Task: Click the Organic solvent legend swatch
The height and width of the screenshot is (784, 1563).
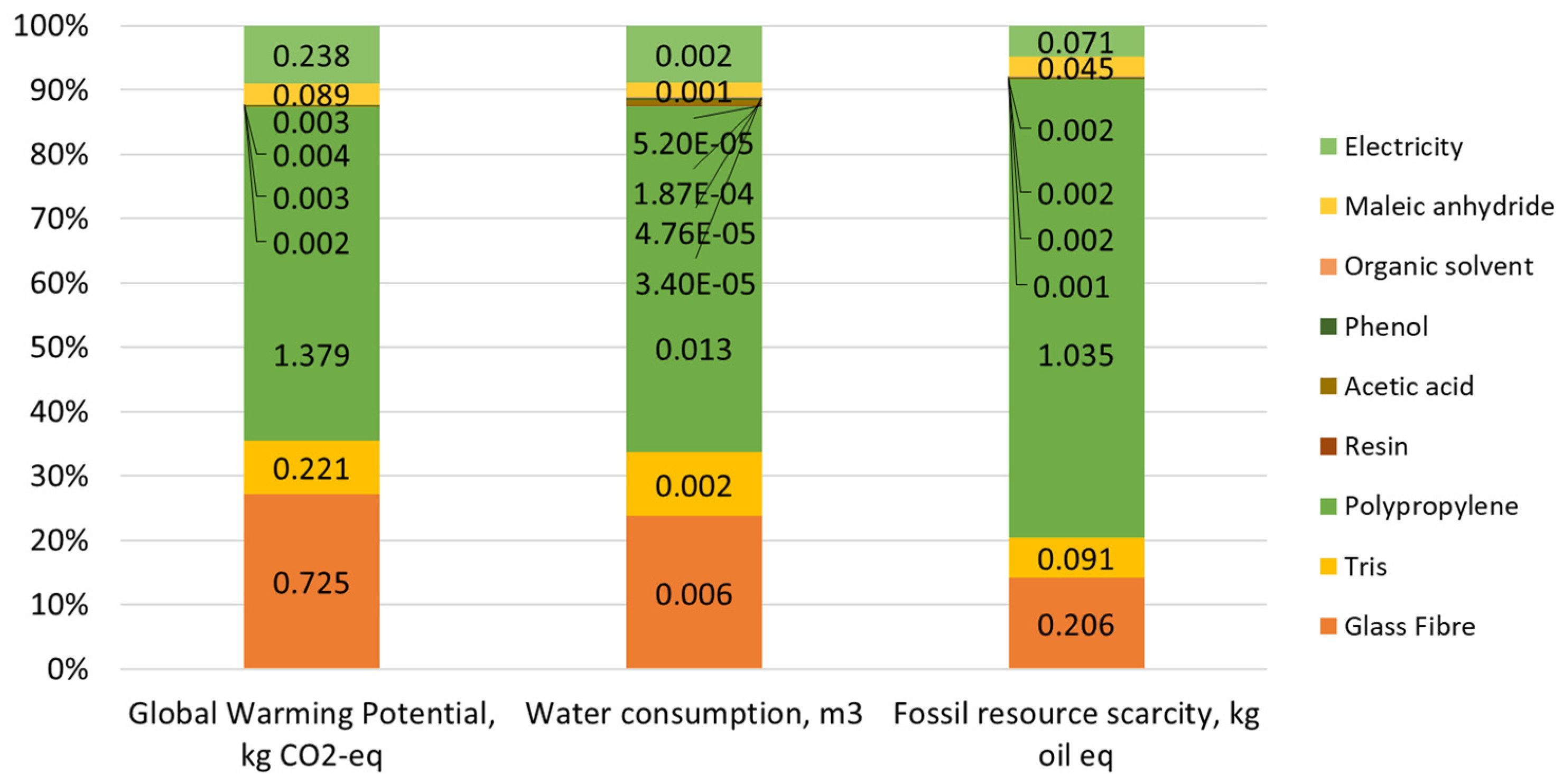Action: pyautogui.click(x=1328, y=266)
